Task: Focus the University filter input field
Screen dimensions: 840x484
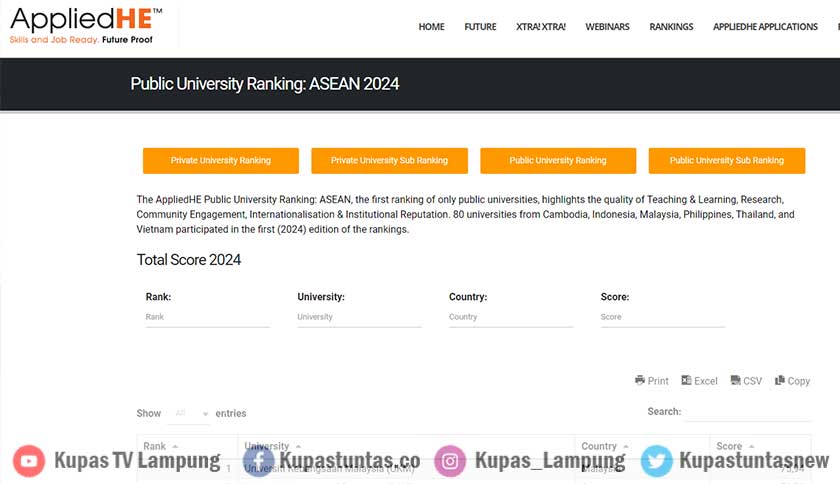Action: click(x=359, y=317)
